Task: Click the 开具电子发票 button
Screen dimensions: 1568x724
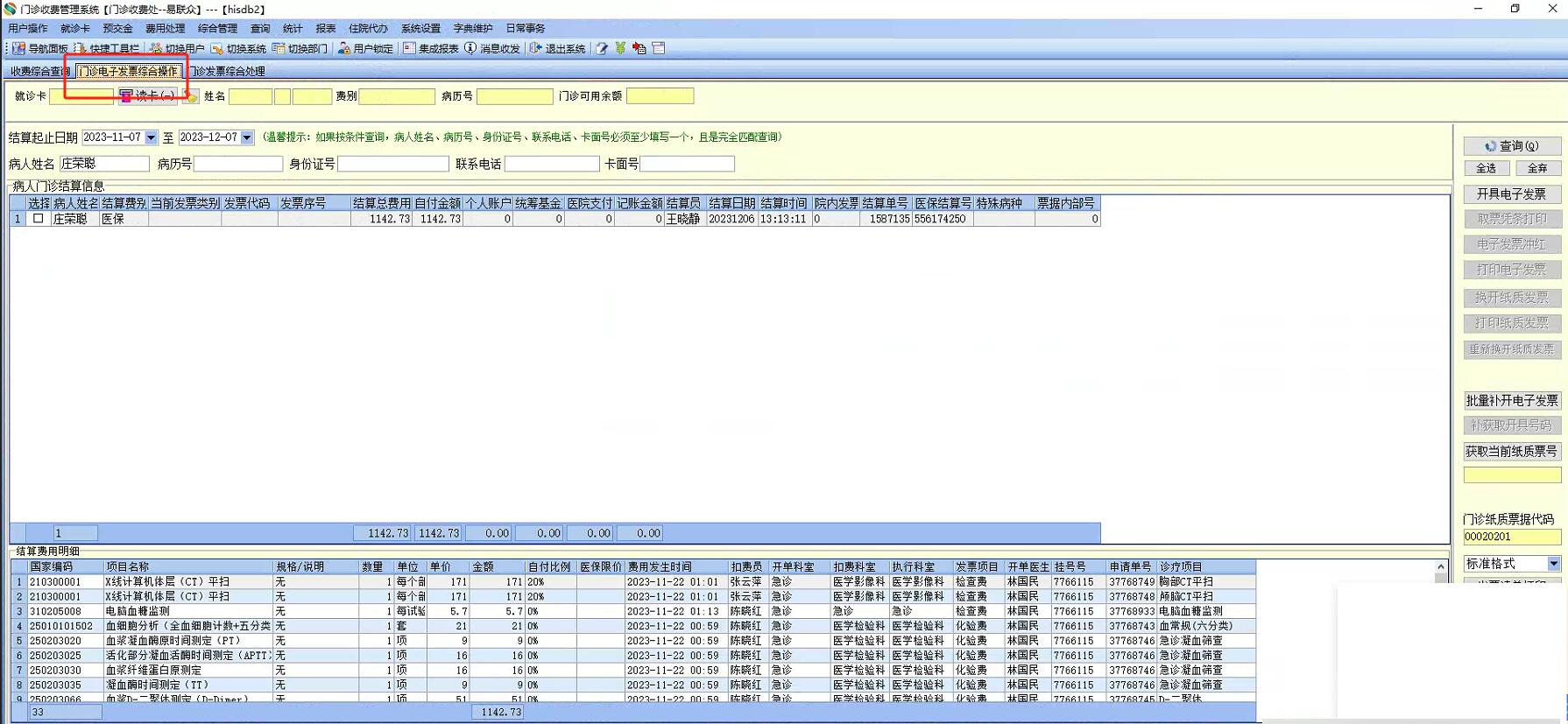Action: [x=1512, y=193]
